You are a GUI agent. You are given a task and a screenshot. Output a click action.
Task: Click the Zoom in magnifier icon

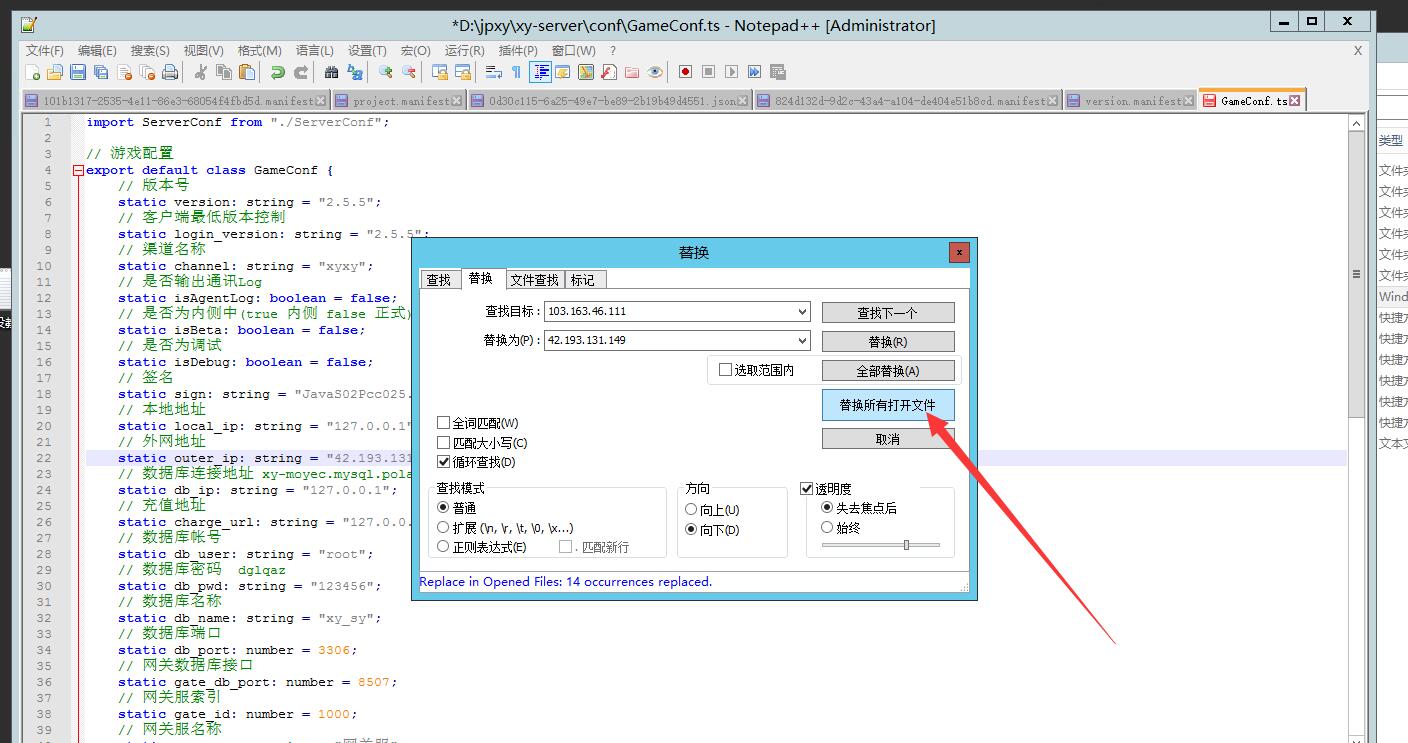coord(385,72)
